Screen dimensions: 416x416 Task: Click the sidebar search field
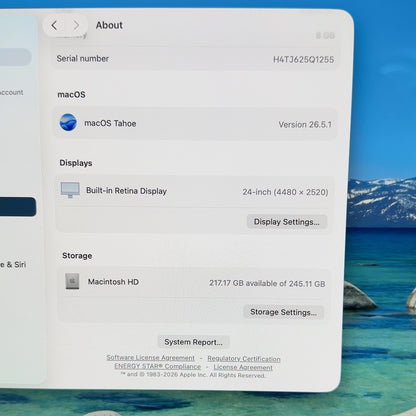15,57
